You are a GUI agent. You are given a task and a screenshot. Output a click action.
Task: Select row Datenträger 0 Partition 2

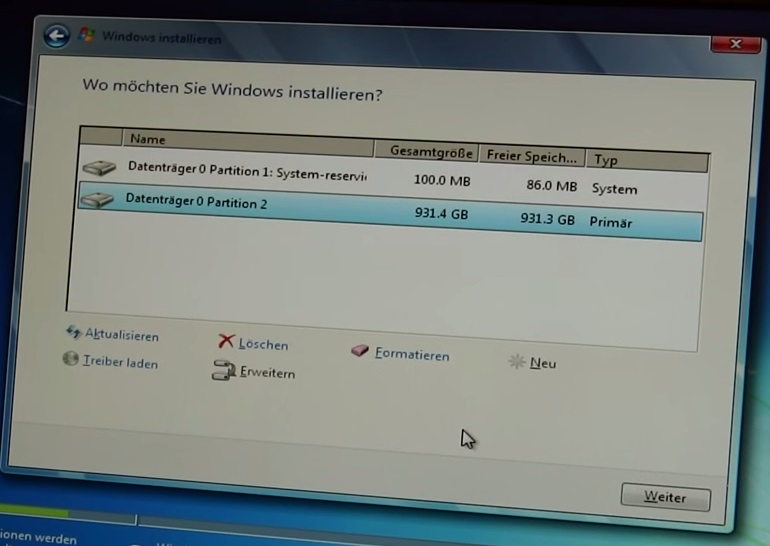tap(390, 211)
